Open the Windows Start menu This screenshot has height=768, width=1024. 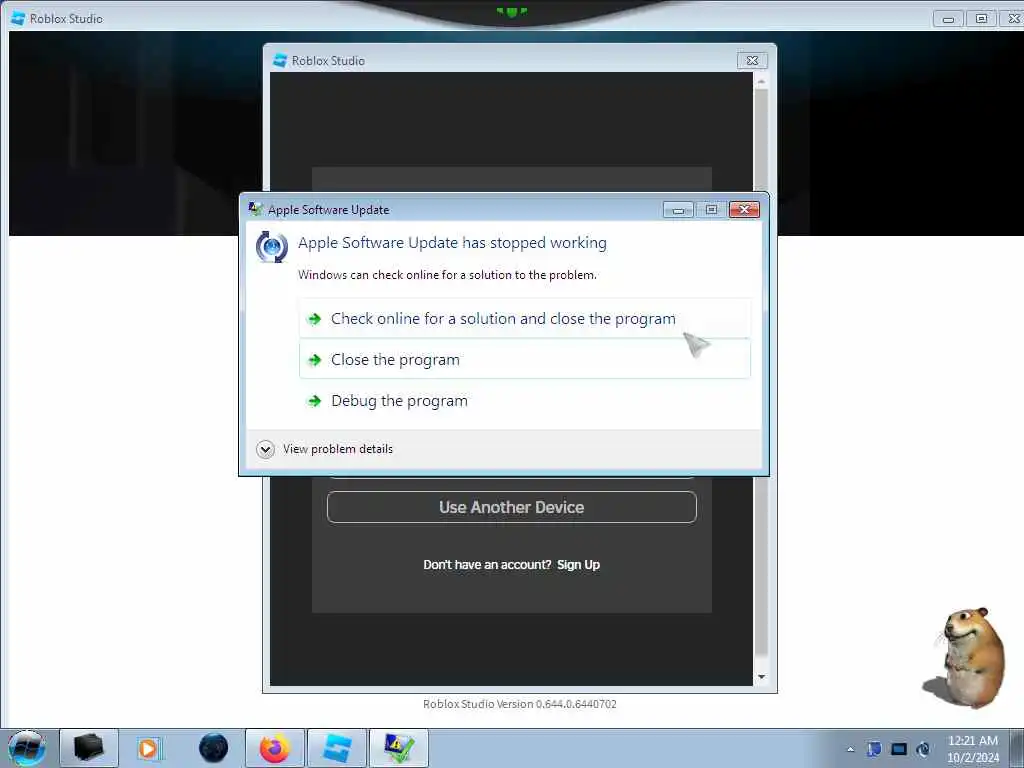pos(27,748)
